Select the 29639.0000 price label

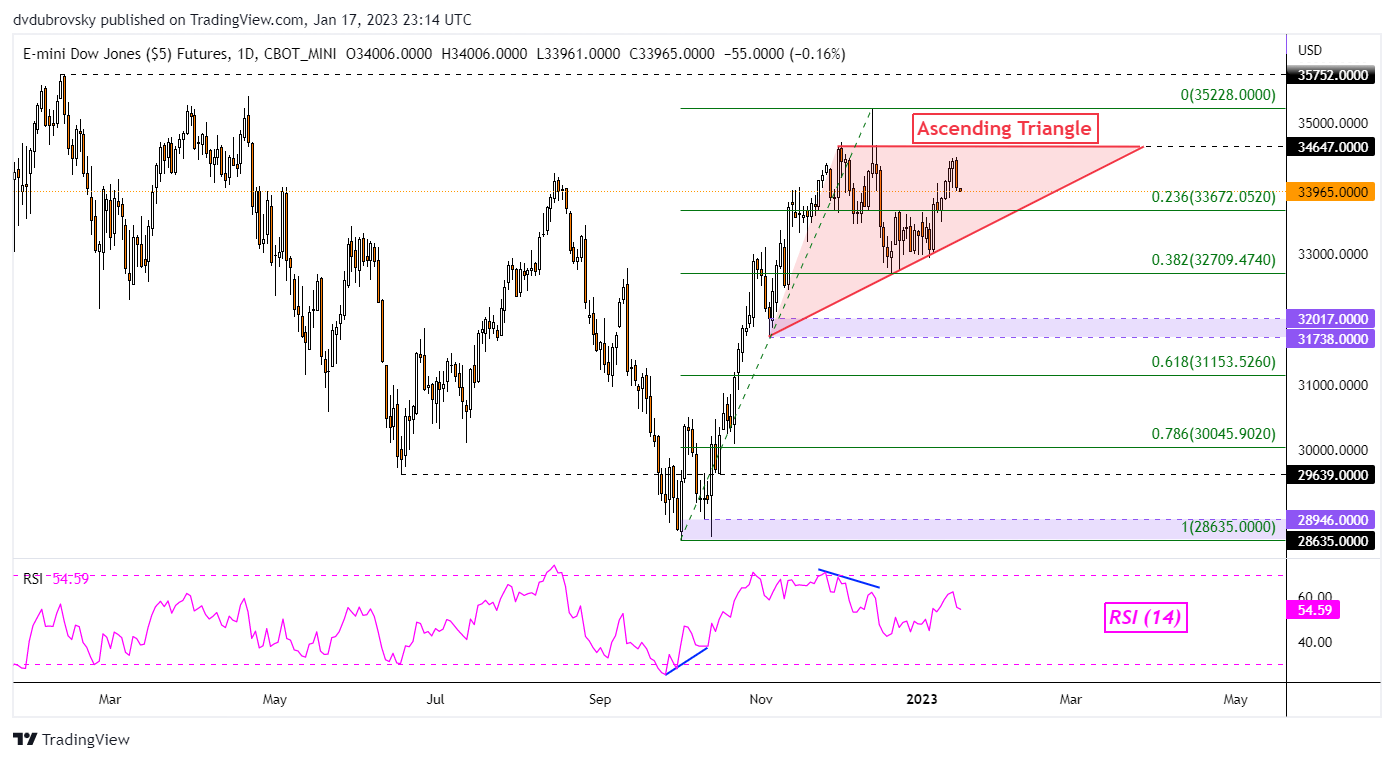(x=1333, y=475)
